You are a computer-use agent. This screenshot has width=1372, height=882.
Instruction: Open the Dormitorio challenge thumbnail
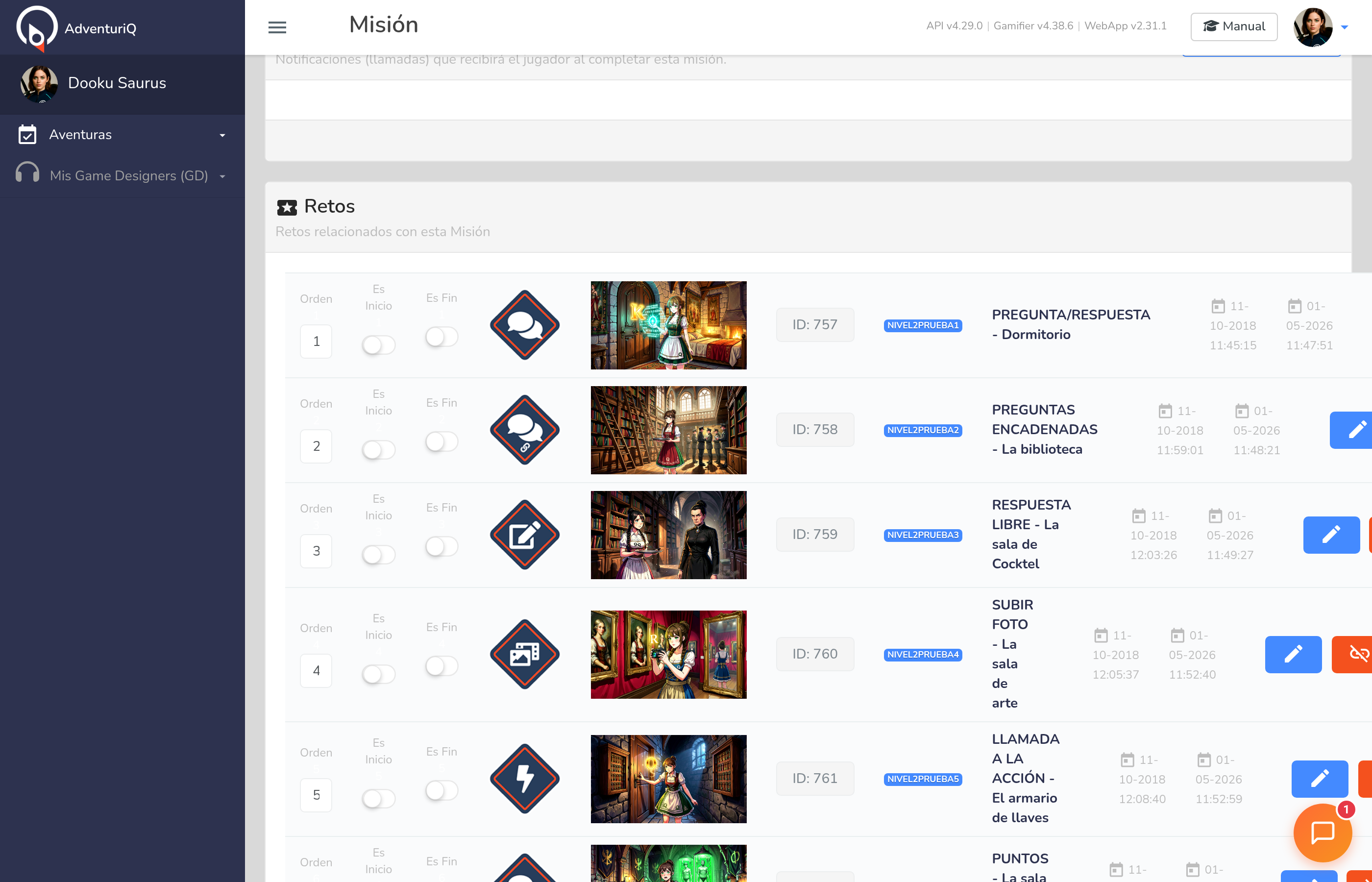pos(668,325)
